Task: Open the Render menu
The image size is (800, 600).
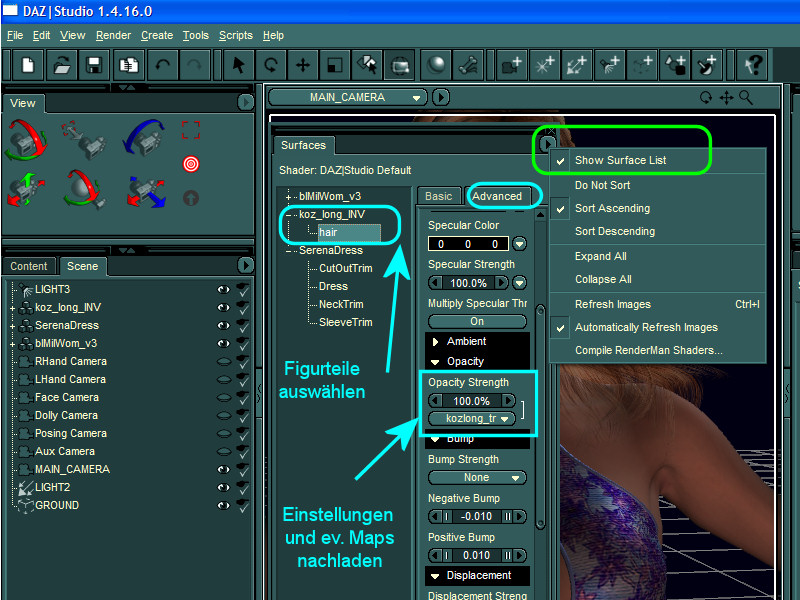Action: pos(113,35)
